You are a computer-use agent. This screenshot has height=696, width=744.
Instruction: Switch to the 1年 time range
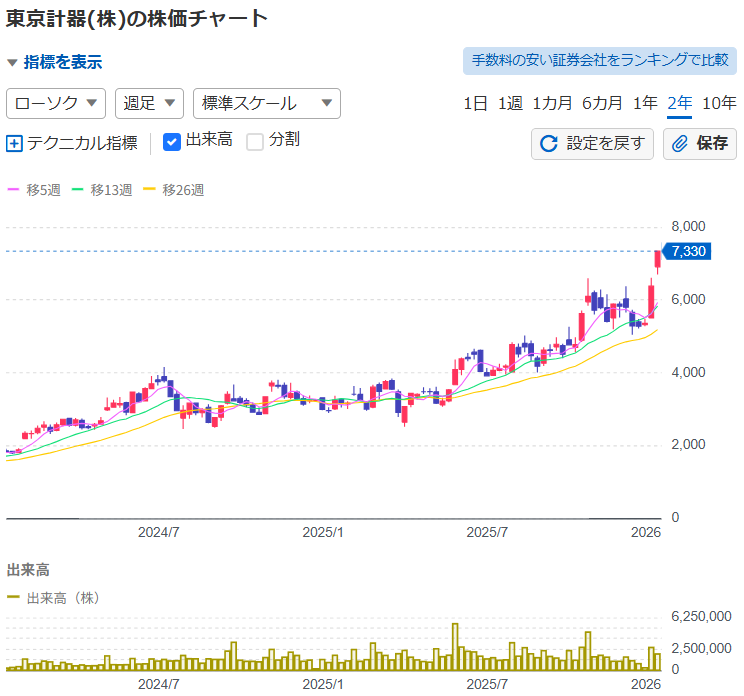(645, 103)
